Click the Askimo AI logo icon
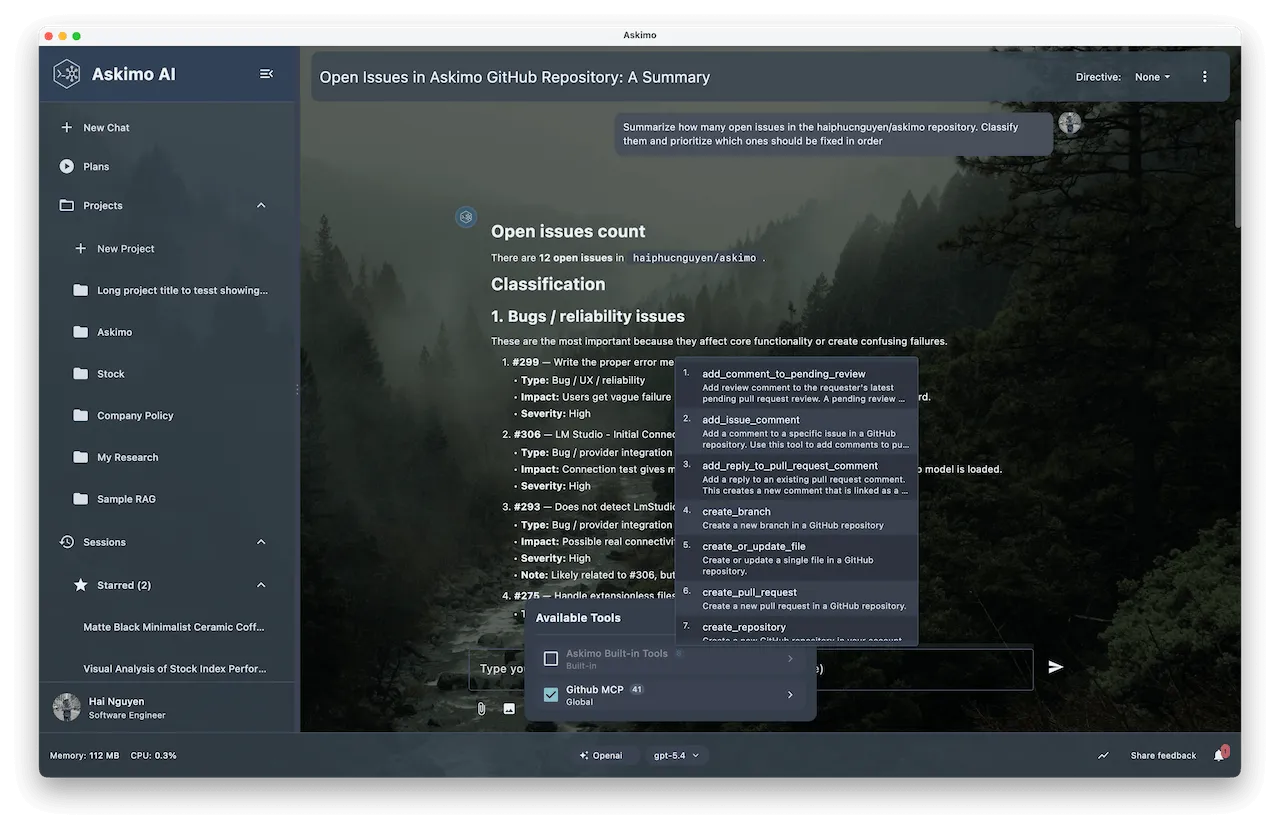Image resolution: width=1280 pixels, height=829 pixels. click(x=67, y=74)
